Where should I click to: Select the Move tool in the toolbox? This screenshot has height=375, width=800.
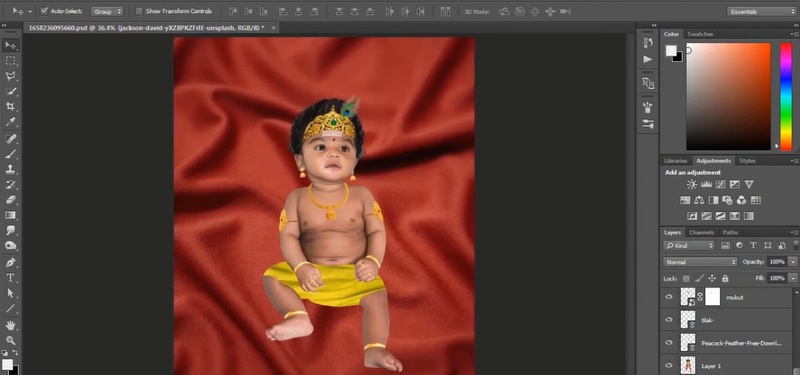pyautogui.click(x=10, y=45)
